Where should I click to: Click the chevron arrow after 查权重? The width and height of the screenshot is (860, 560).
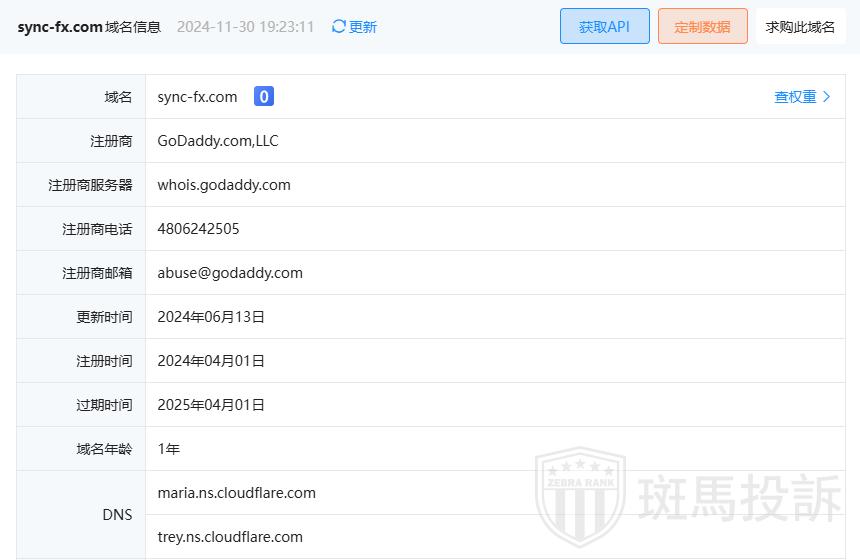tap(826, 97)
